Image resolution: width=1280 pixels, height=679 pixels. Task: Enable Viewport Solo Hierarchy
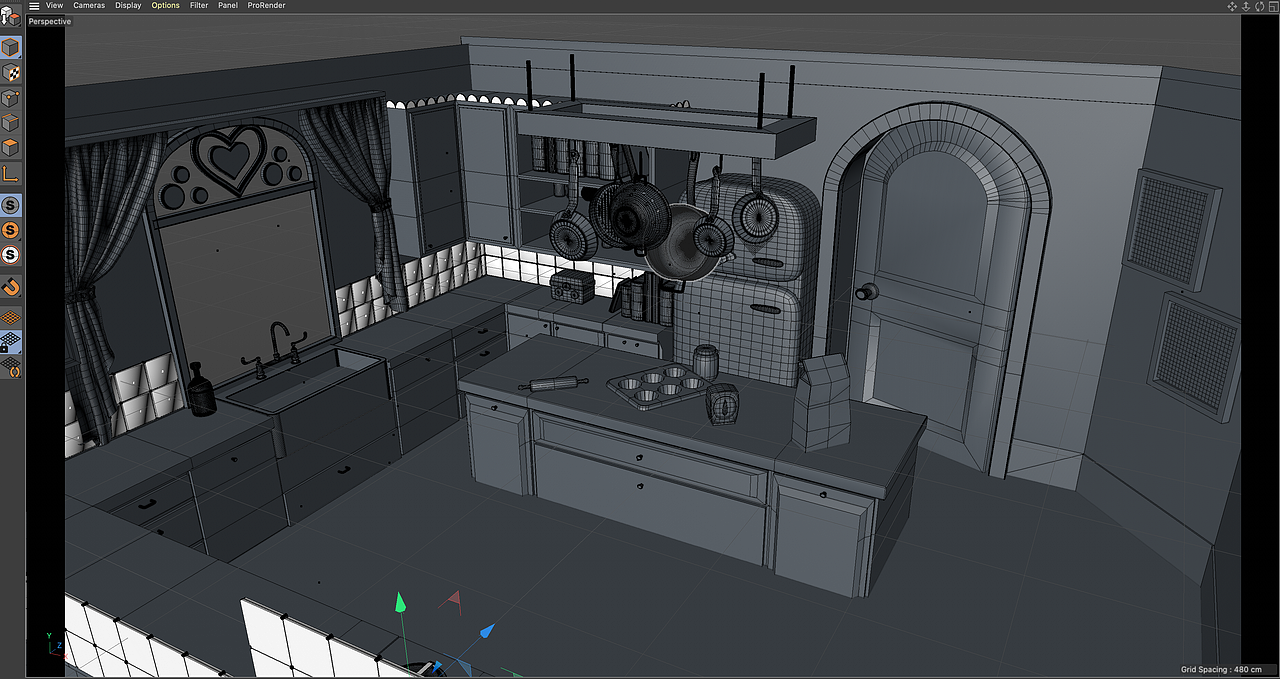(11, 255)
